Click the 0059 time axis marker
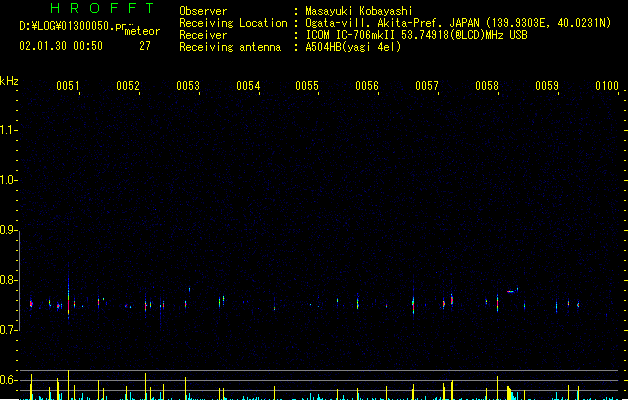 (547, 86)
